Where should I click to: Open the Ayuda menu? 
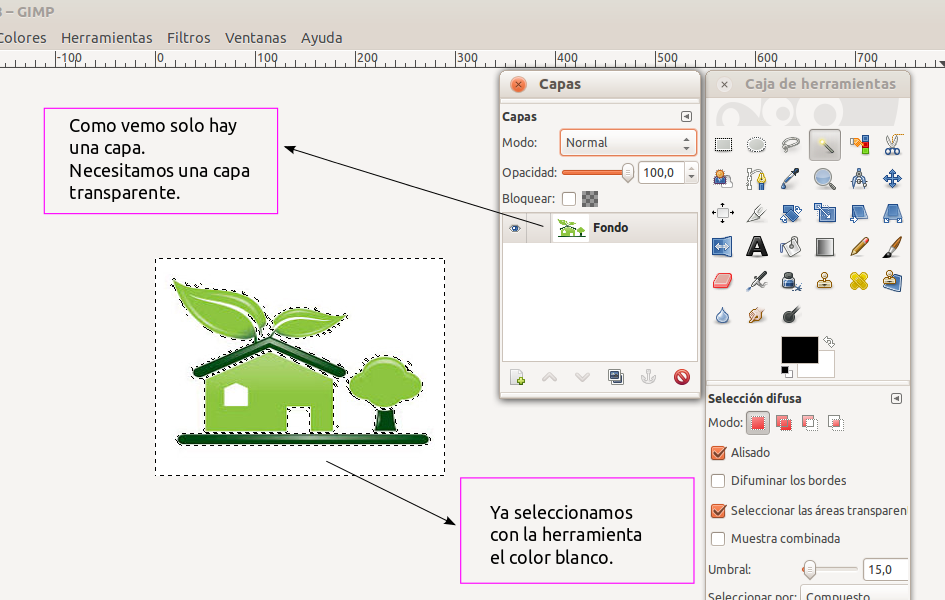point(322,38)
